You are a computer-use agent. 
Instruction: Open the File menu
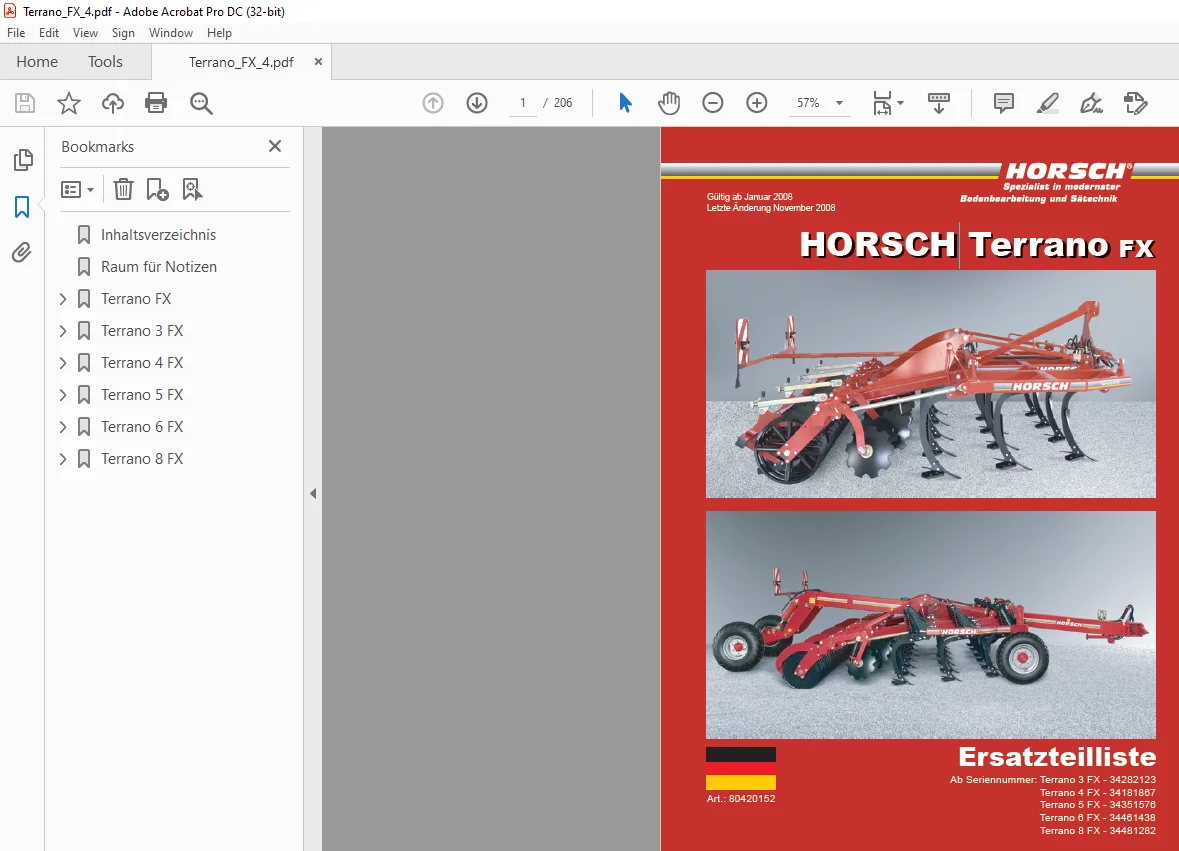16,33
